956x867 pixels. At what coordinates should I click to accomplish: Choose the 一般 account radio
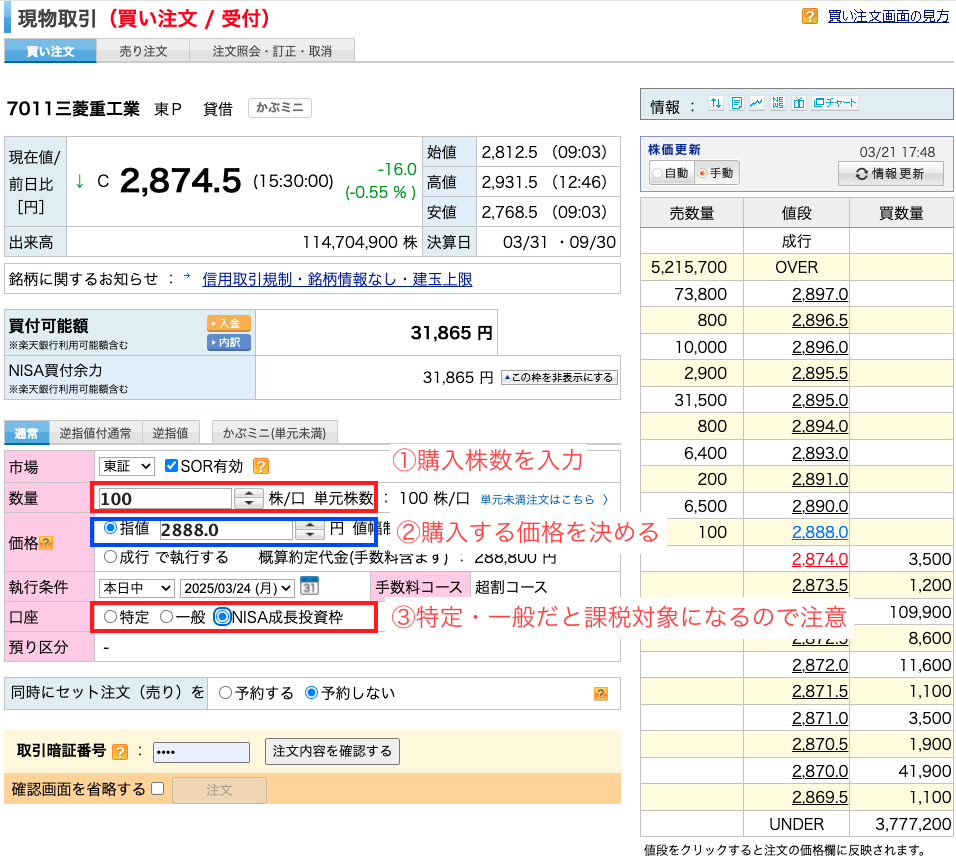[x=166, y=617]
